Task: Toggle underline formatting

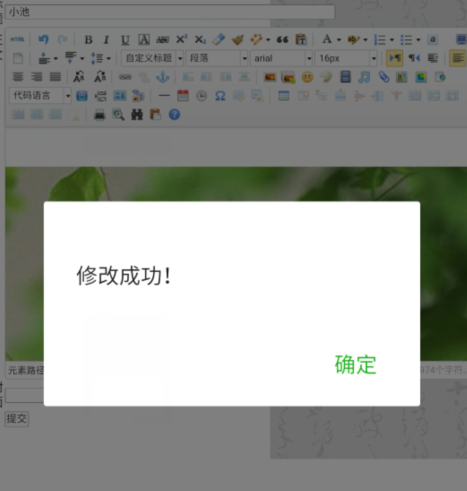Action: (x=125, y=40)
